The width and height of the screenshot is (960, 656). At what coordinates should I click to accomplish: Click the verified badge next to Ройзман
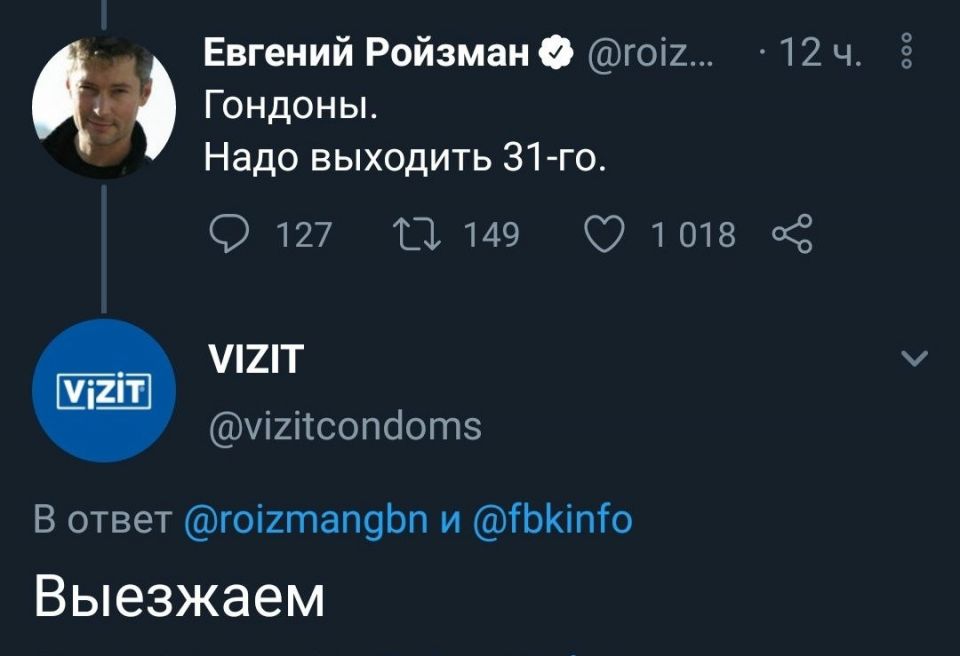click(x=556, y=52)
